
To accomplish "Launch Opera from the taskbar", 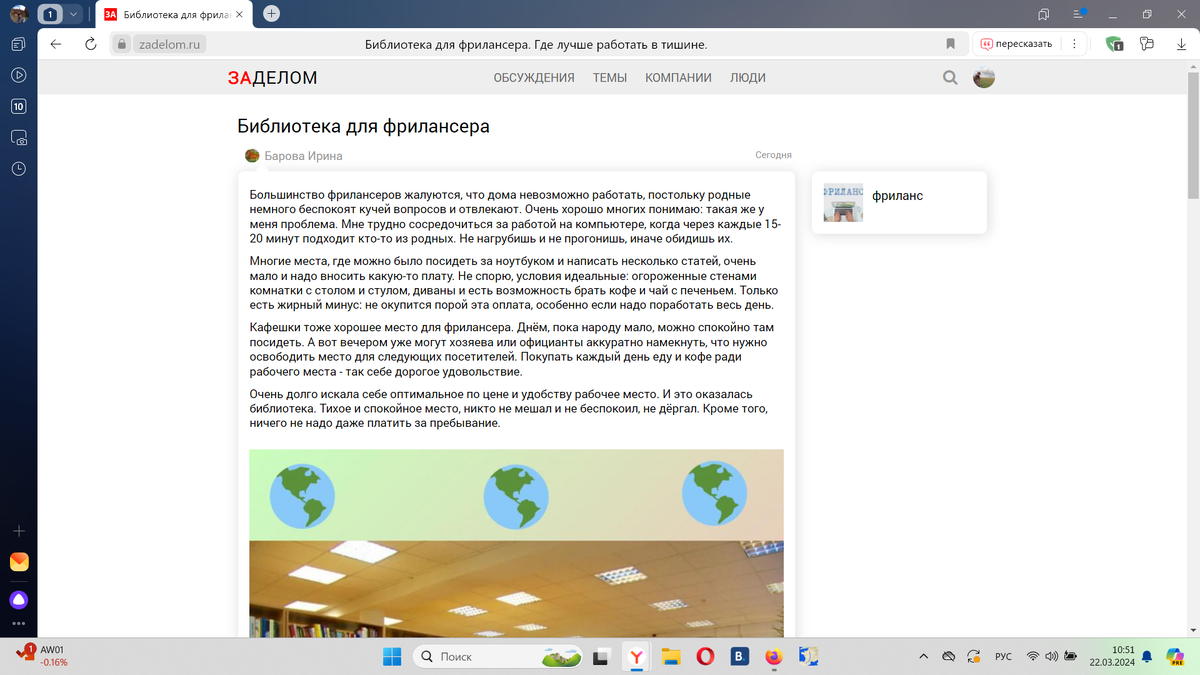I will 705,657.
